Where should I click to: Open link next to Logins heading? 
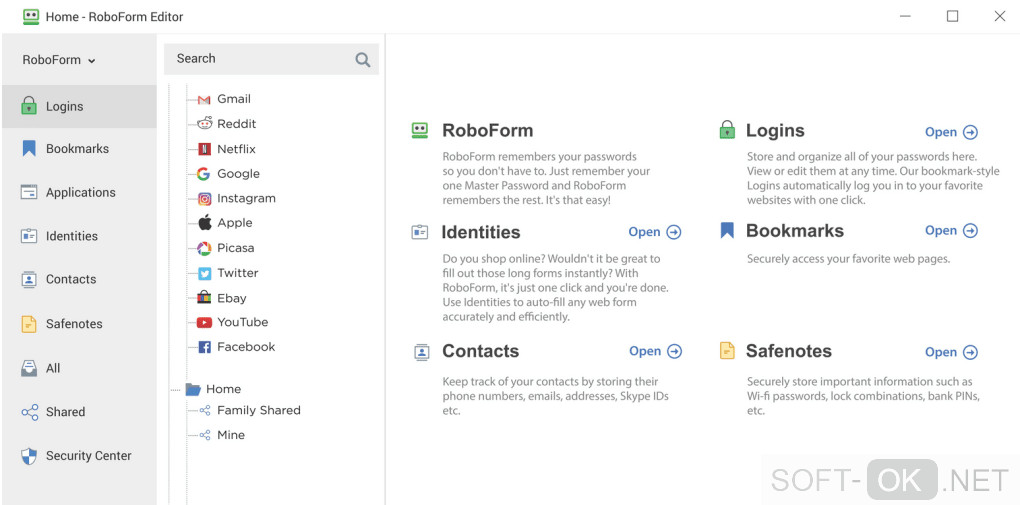click(951, 132)
